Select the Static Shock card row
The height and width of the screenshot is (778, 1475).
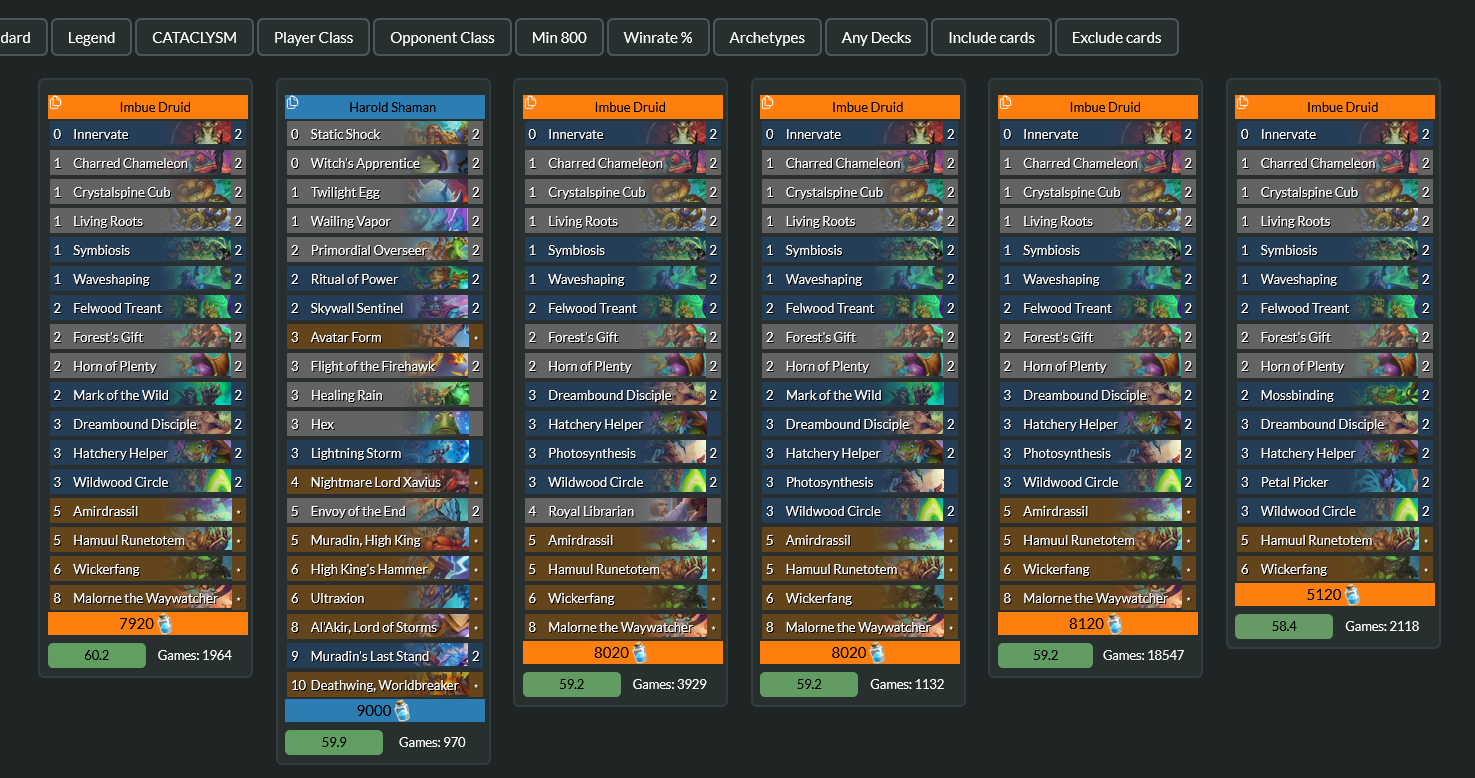click(x=385, y=134)
